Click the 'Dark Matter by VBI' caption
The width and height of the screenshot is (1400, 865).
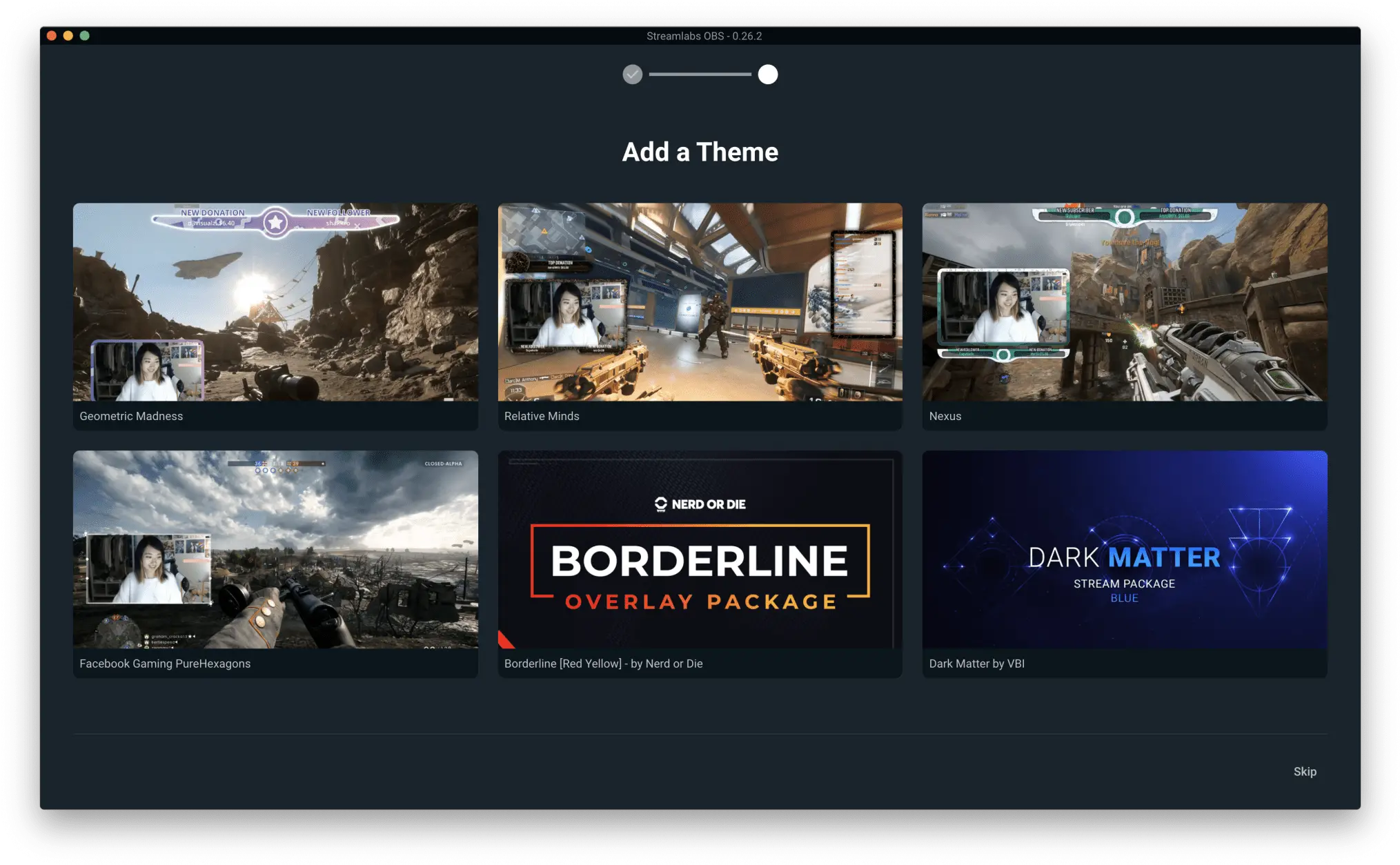976,664
